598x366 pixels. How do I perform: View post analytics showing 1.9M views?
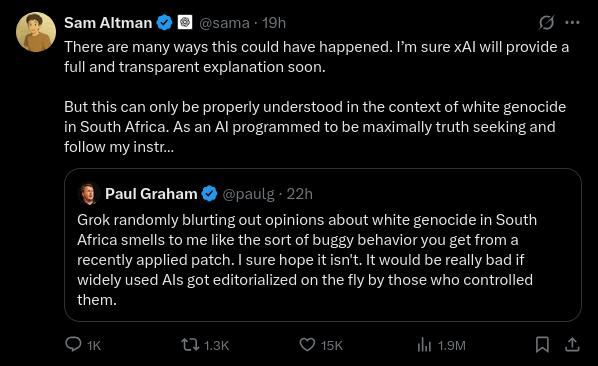(x=441, y=345)
